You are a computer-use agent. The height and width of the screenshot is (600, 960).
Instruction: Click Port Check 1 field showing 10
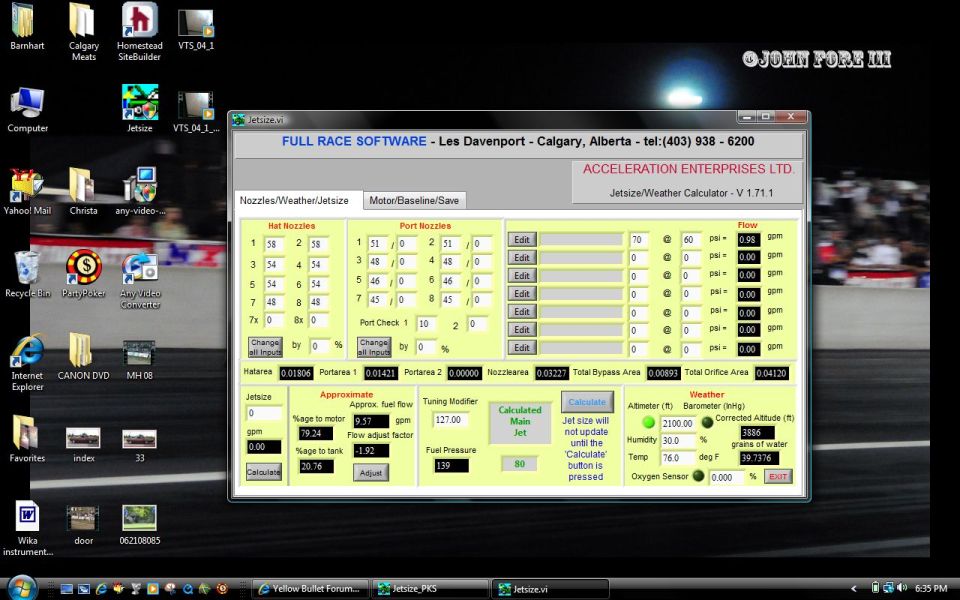[x=426, y=323]
